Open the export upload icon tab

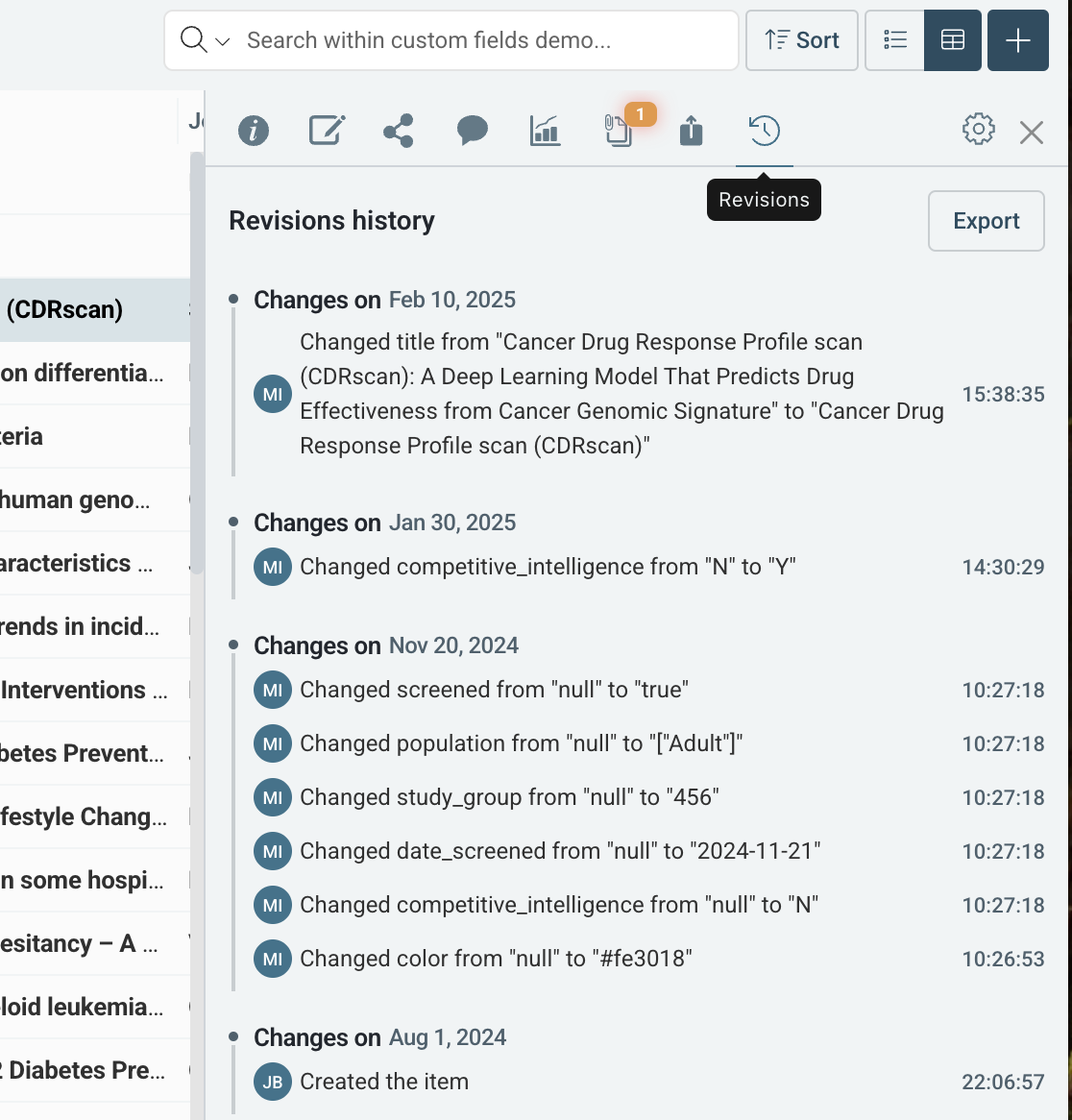pyautogui.click(x=691, y=131)
